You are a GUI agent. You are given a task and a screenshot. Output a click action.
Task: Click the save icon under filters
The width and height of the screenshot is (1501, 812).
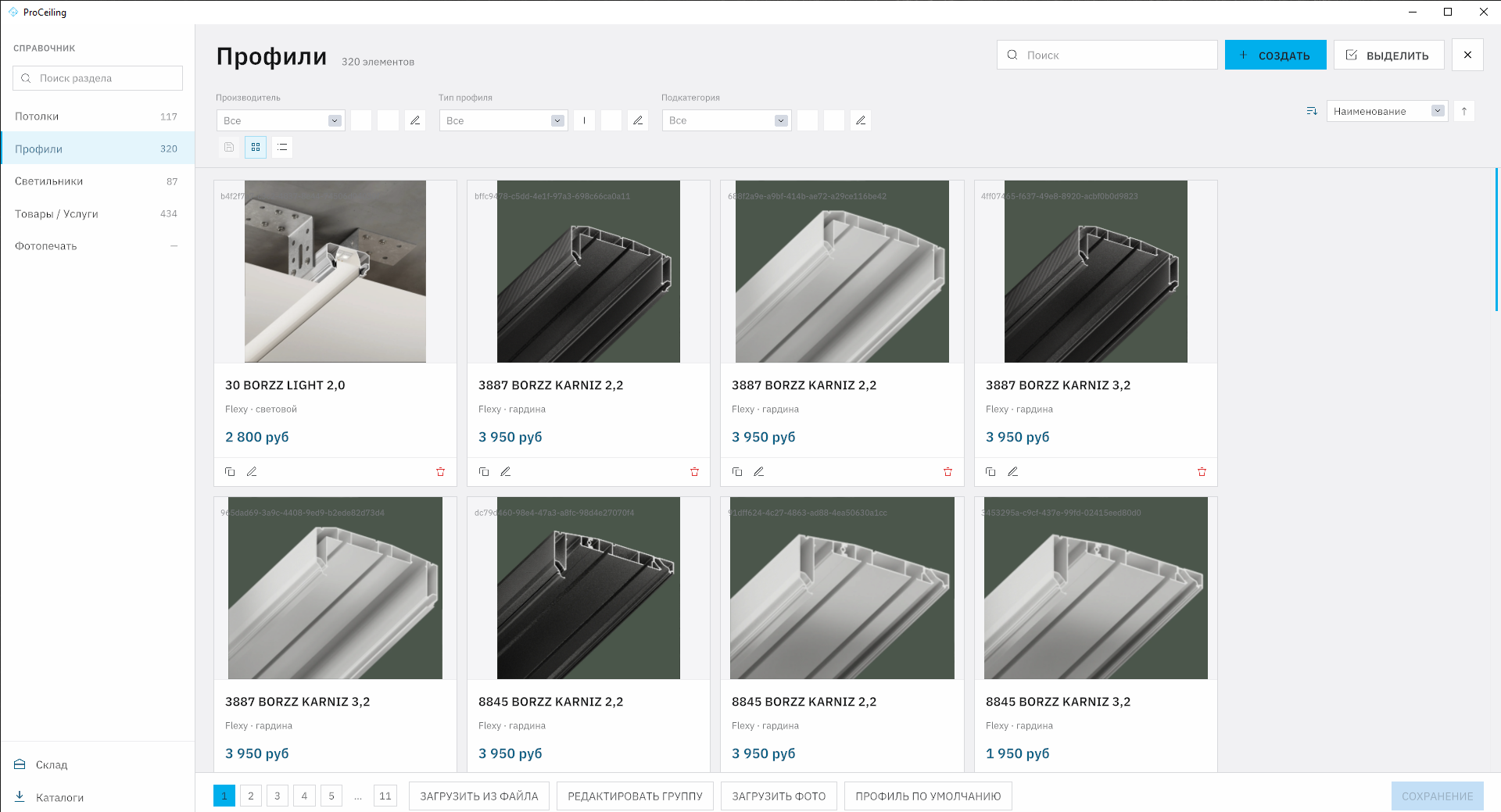pos(229,147)
